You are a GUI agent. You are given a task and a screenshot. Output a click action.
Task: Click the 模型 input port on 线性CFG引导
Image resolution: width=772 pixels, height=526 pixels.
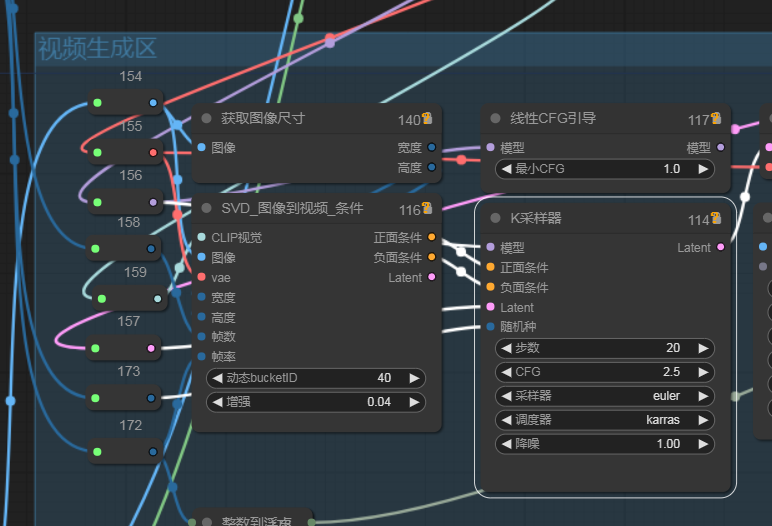pyautogui.click(x=490, y=147)
